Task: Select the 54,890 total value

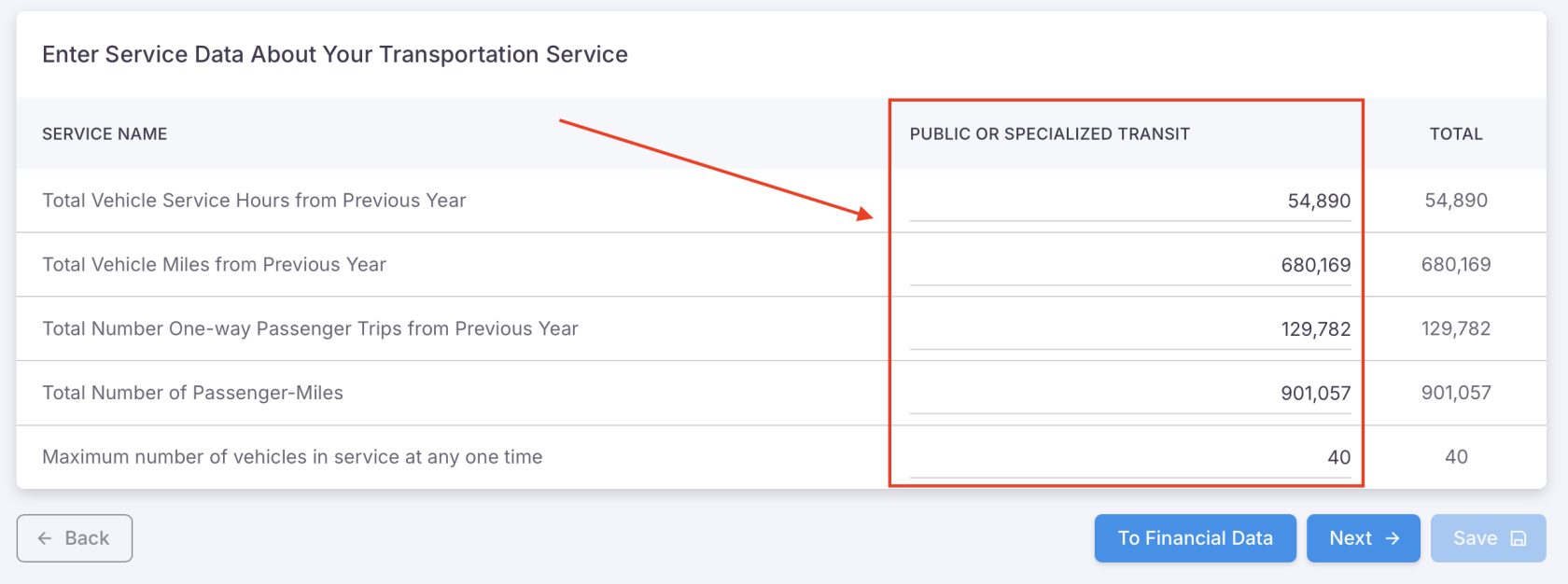Action: (x=1456, y=201)
